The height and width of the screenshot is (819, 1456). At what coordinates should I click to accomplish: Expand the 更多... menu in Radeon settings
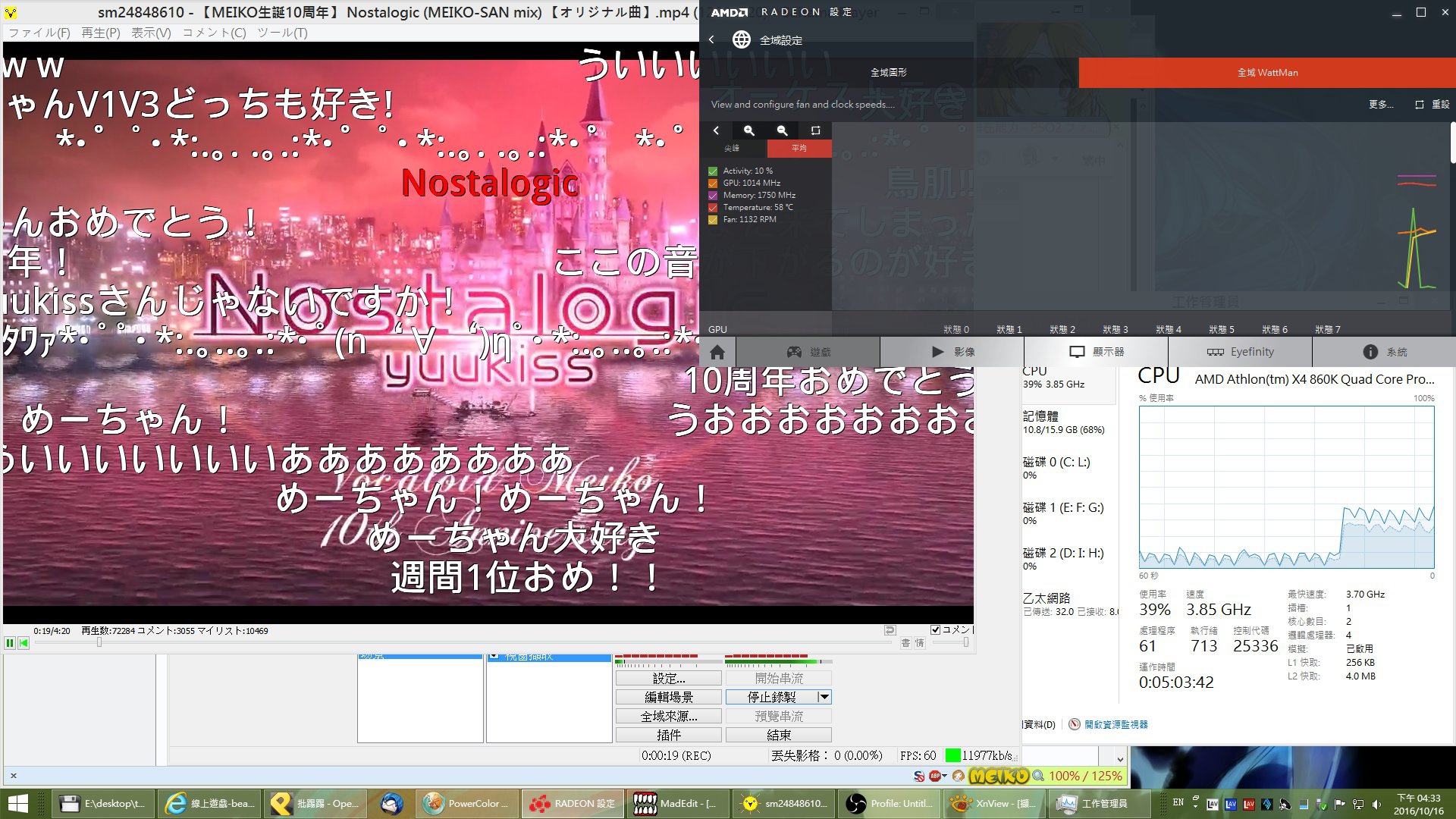pyautogui.click(x=1381, y=105)
